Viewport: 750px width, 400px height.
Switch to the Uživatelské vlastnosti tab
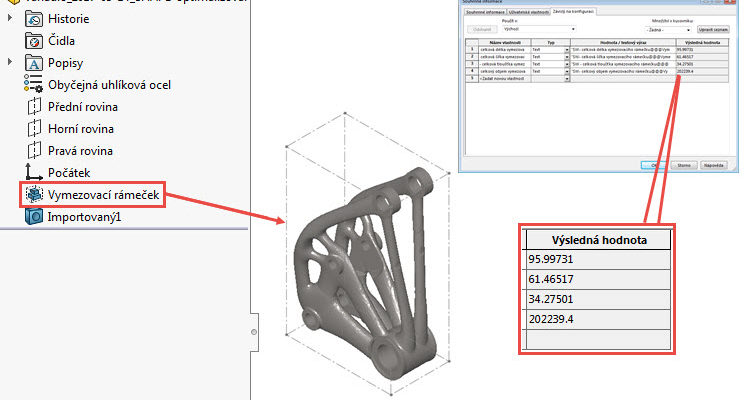(x=529, y=12)
